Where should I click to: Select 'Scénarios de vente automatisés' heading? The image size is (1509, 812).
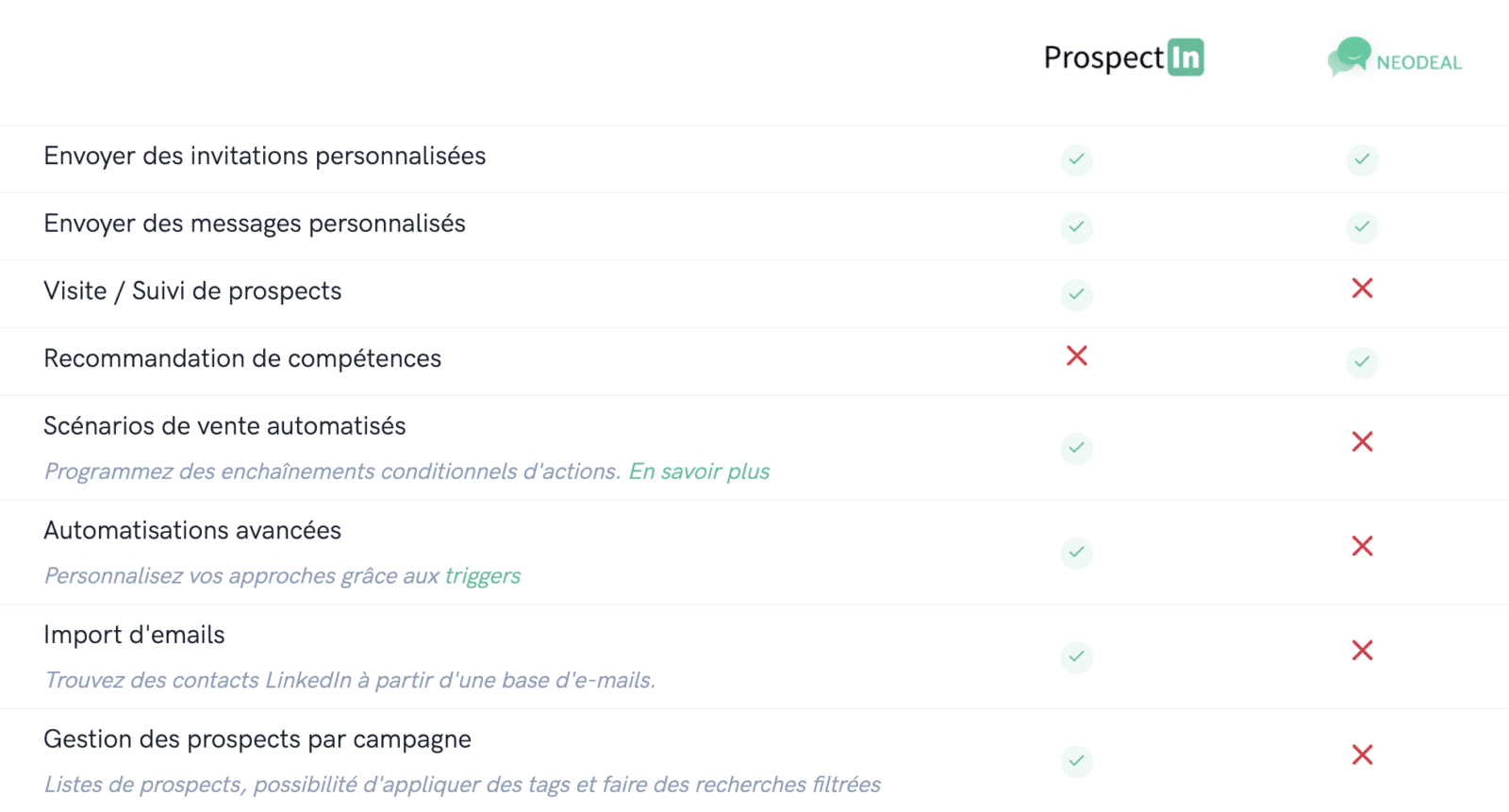coord(224,426)
